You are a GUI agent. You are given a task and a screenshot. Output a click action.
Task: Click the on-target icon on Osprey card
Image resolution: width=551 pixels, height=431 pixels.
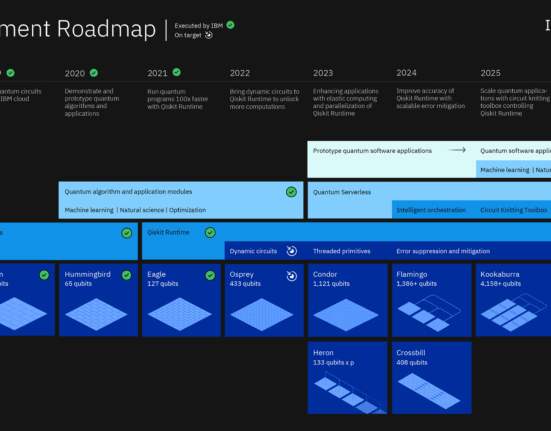(292, 276)
